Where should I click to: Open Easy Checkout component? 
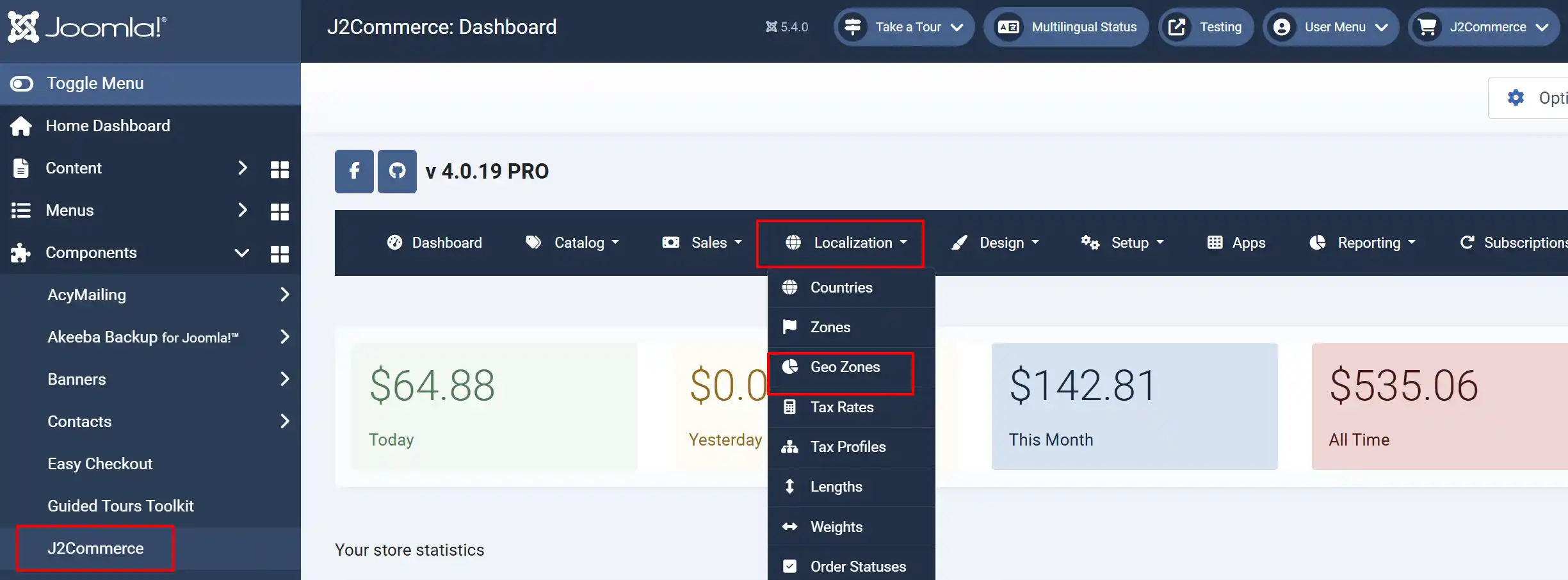coord(100,463)
